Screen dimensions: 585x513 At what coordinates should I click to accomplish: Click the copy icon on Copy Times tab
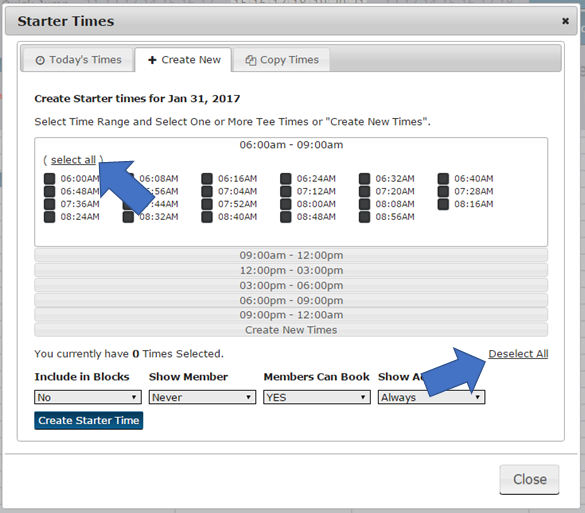[250, 60]
